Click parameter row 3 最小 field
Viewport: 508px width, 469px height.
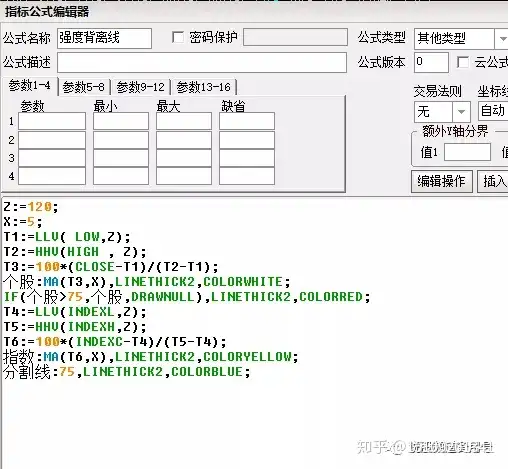[121, 158]
